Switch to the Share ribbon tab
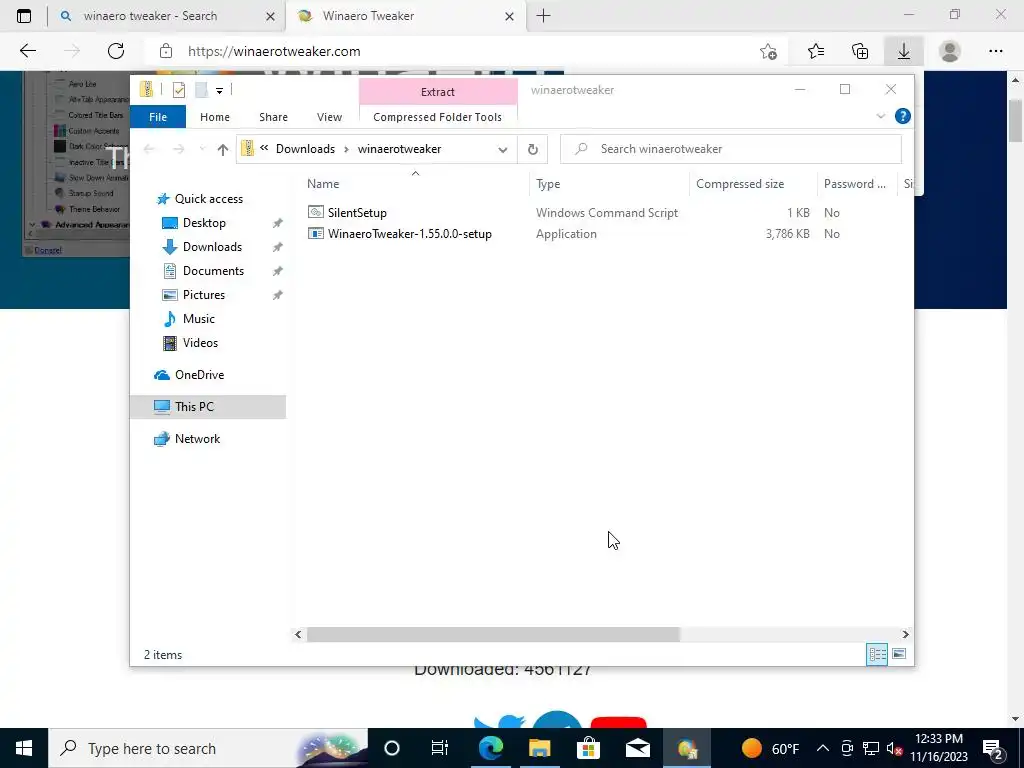 pos(273,117)
